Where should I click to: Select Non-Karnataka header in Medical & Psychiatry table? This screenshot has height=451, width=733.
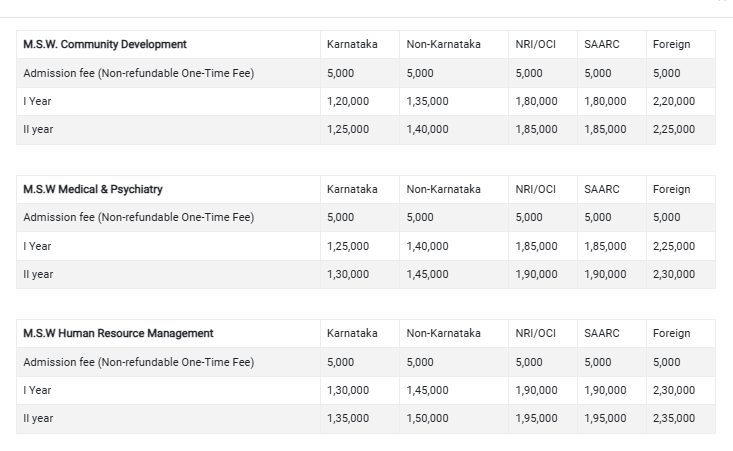(x=443, y=189)
